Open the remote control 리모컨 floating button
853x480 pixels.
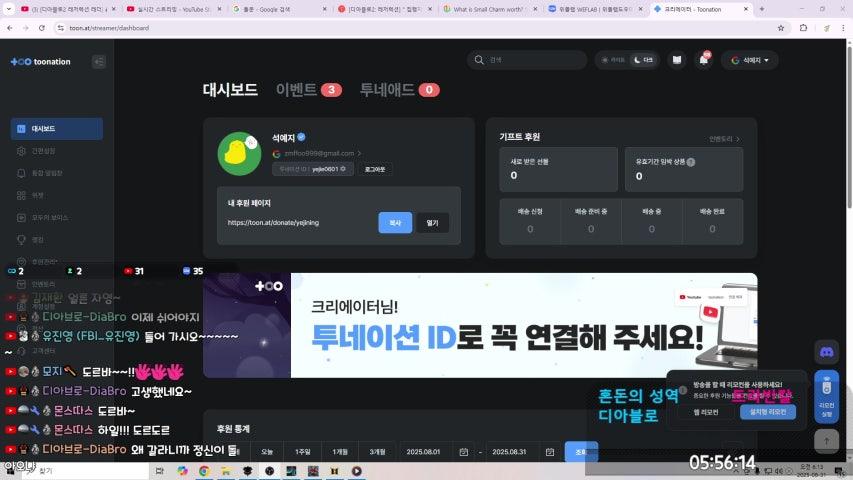point(826,396)
